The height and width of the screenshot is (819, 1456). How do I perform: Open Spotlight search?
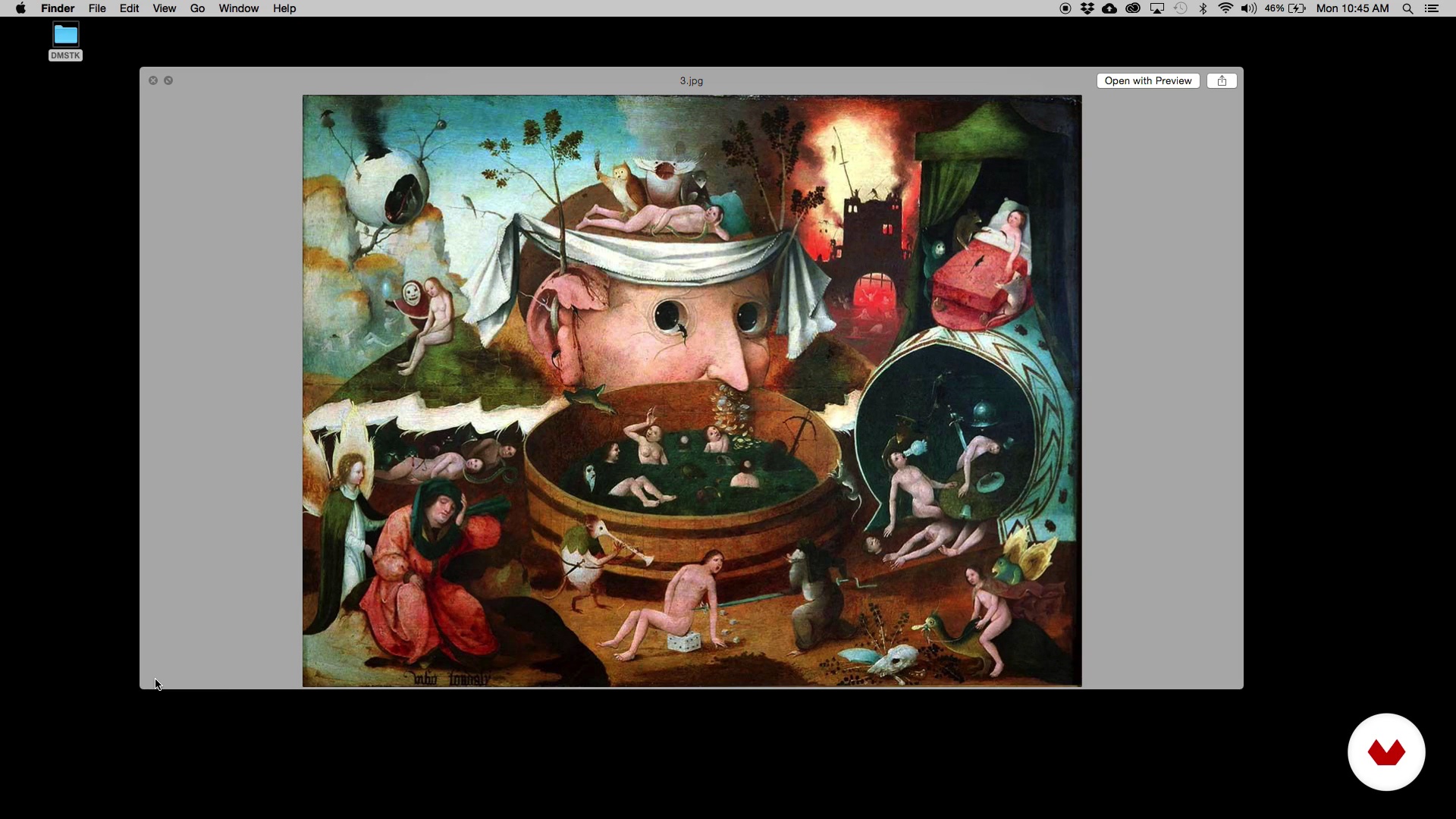tap(1408, 8)
